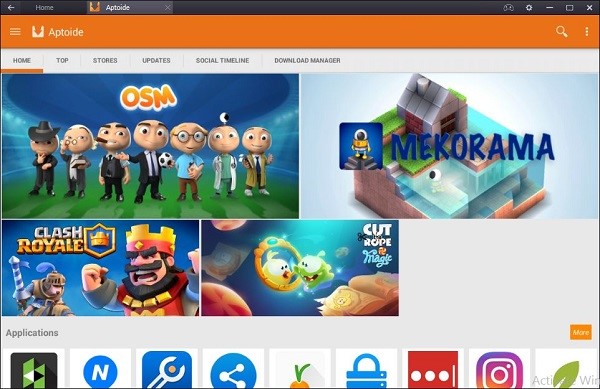600x389 pixels.
Task: Switch to the Home tab in title bar
Action: pos(44,7)
